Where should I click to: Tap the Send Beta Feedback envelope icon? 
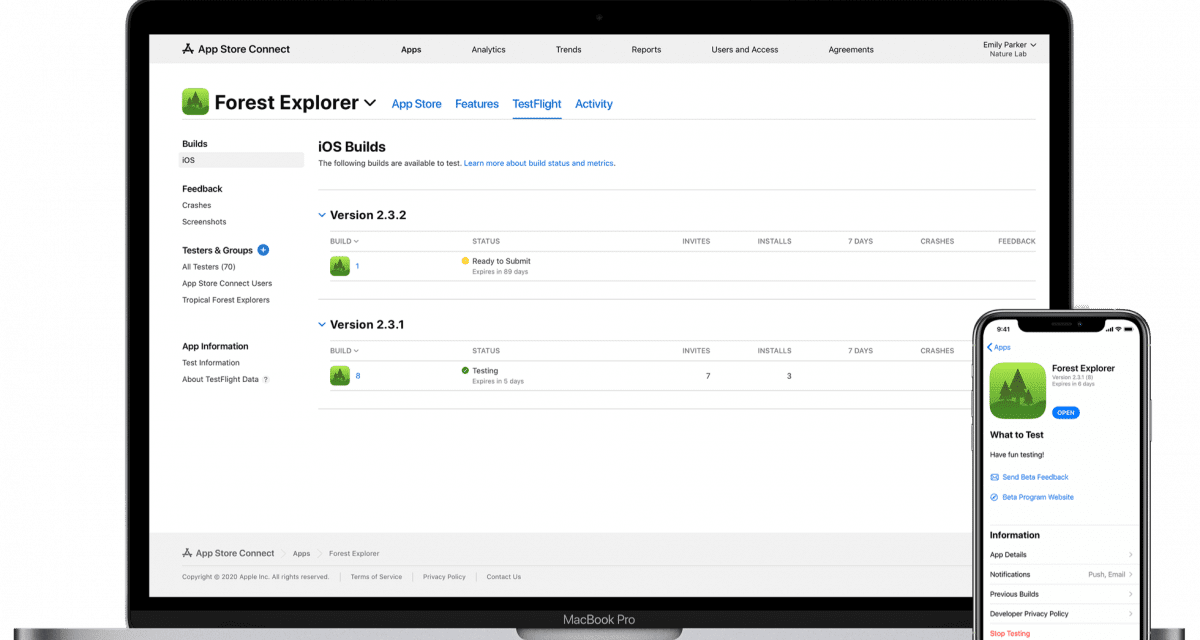tap(994, 477)
